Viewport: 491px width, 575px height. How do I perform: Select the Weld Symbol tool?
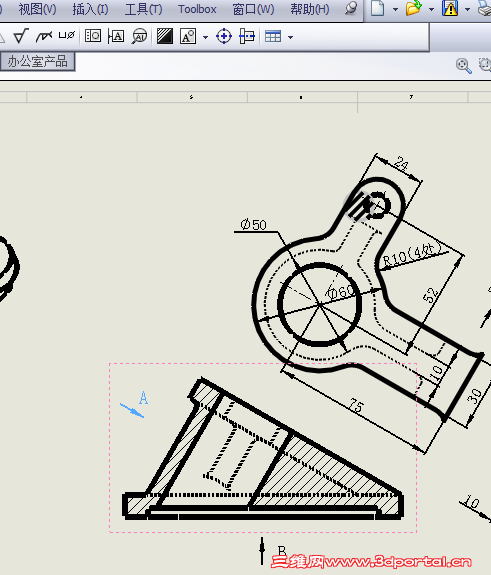coord(44,36)
